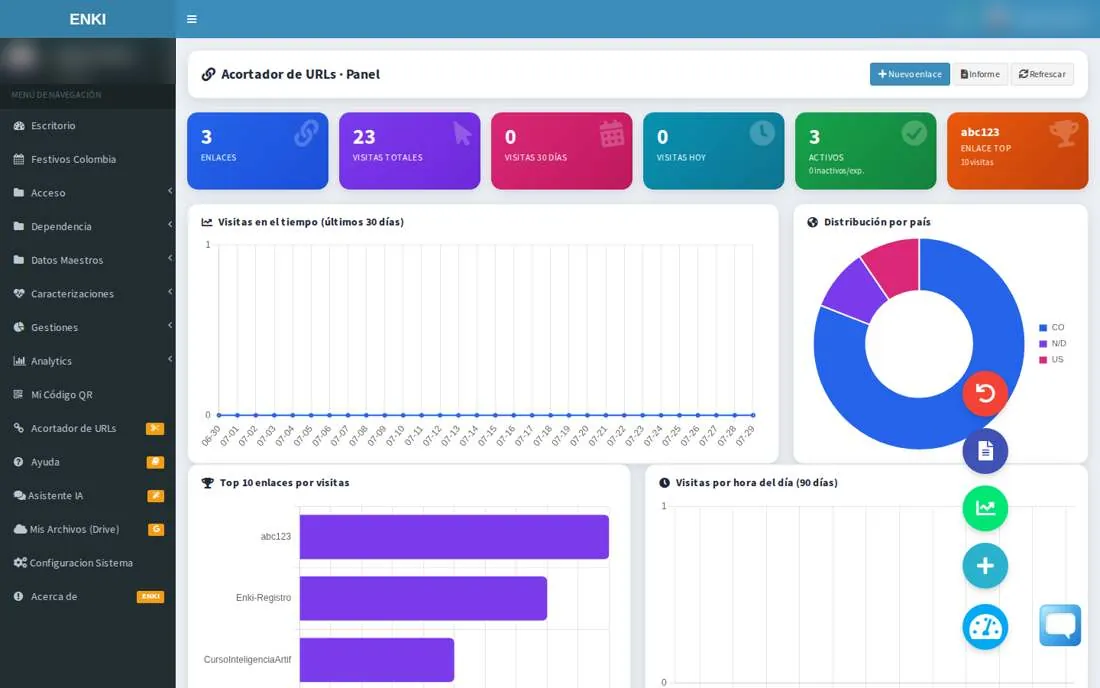Click the Acceso folder icon
This screenshot has width=1100, height=688.
click(19, 192)
